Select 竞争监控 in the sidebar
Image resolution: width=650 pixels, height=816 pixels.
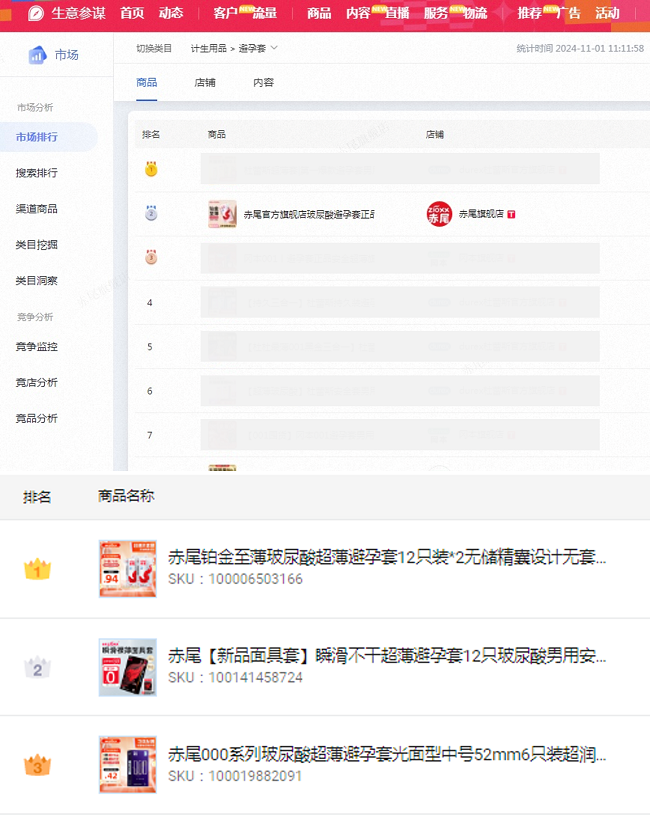point(36,347)
